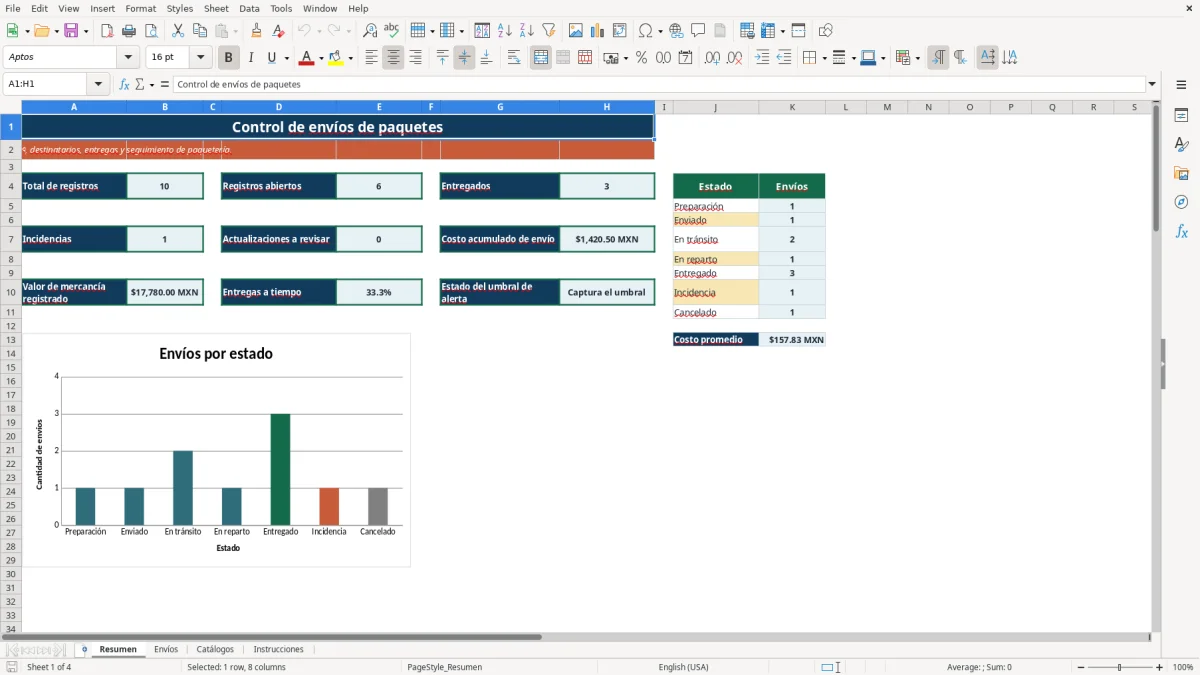Switch to the Envíos sheet tab
1200x675 pixels.
tap(165, 649)
